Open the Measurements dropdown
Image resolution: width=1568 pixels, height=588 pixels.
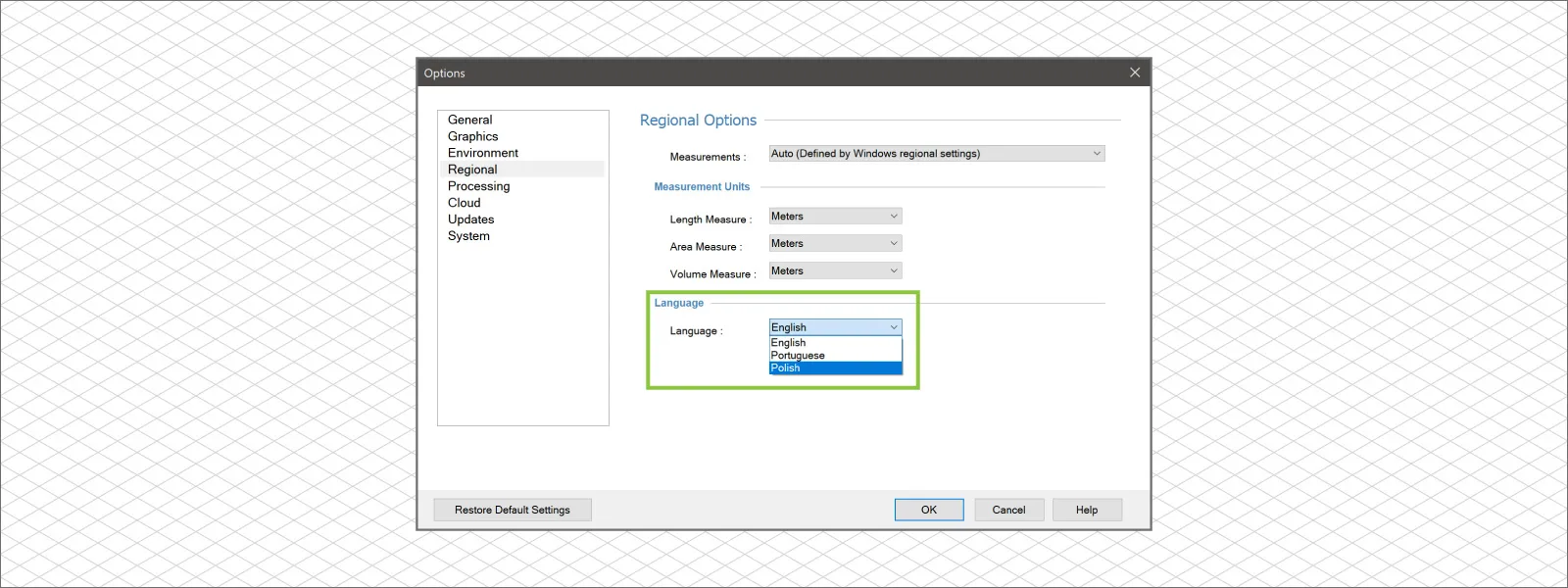937,153
